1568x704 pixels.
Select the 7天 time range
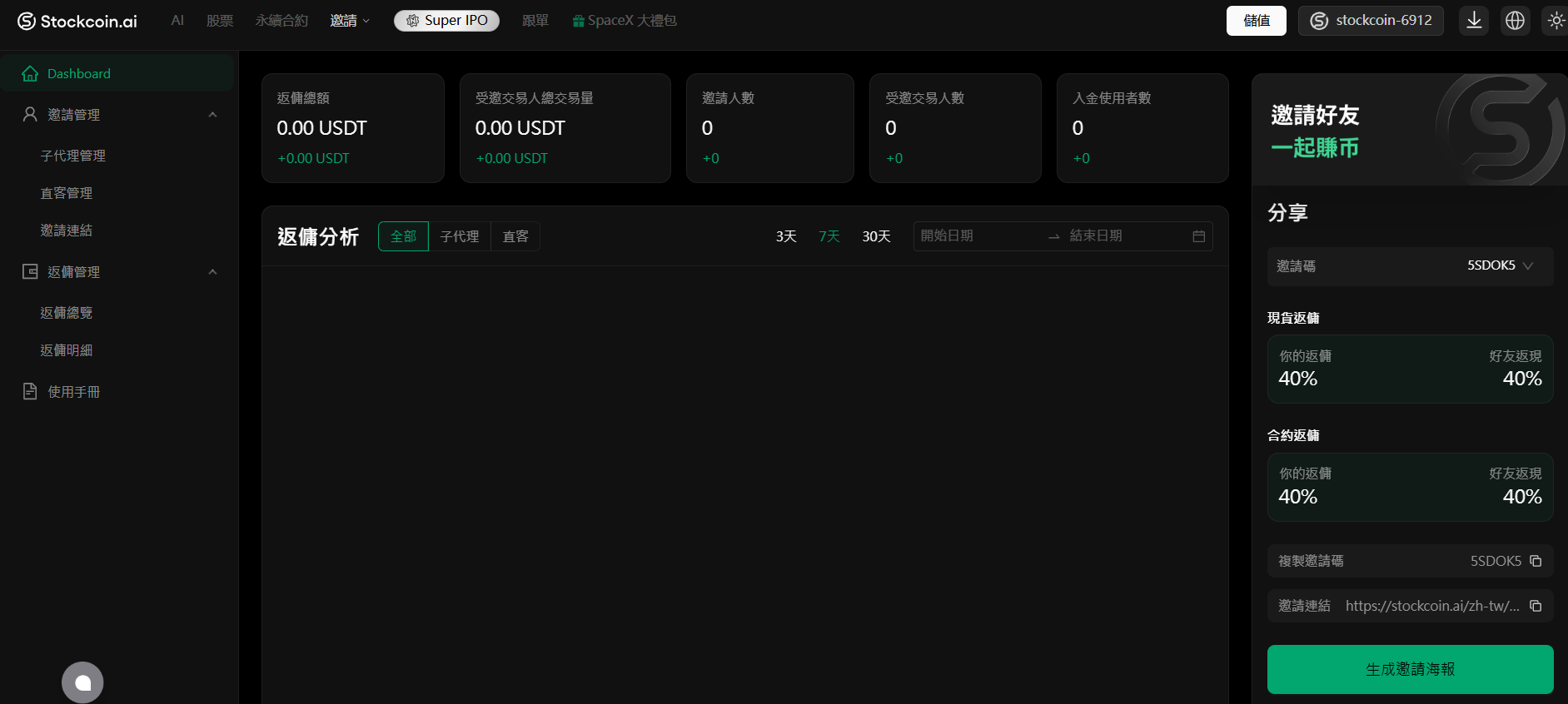[829, 236]
